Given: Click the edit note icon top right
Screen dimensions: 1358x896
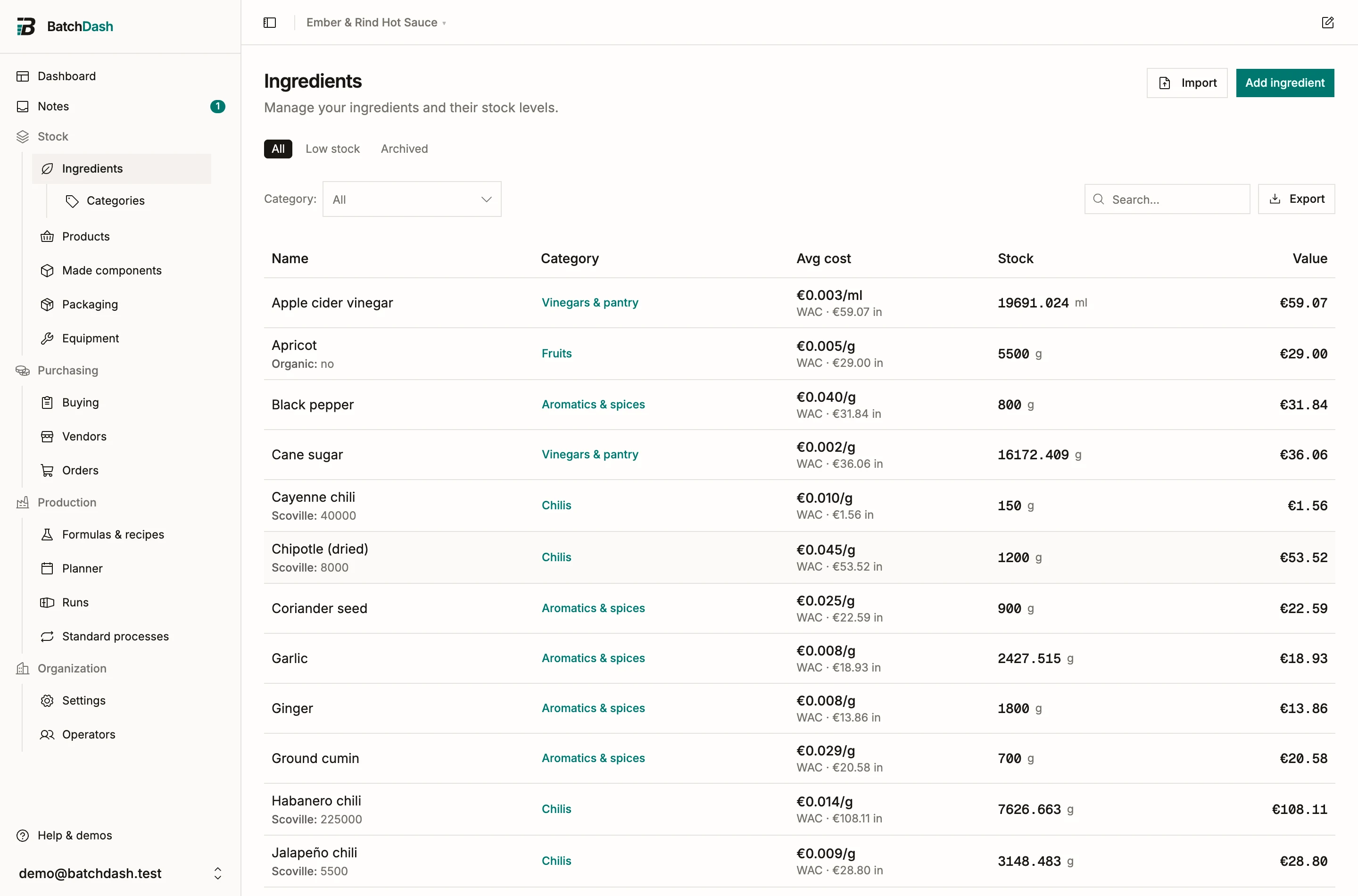Looking at the screenshot, I should [1328, 22].
